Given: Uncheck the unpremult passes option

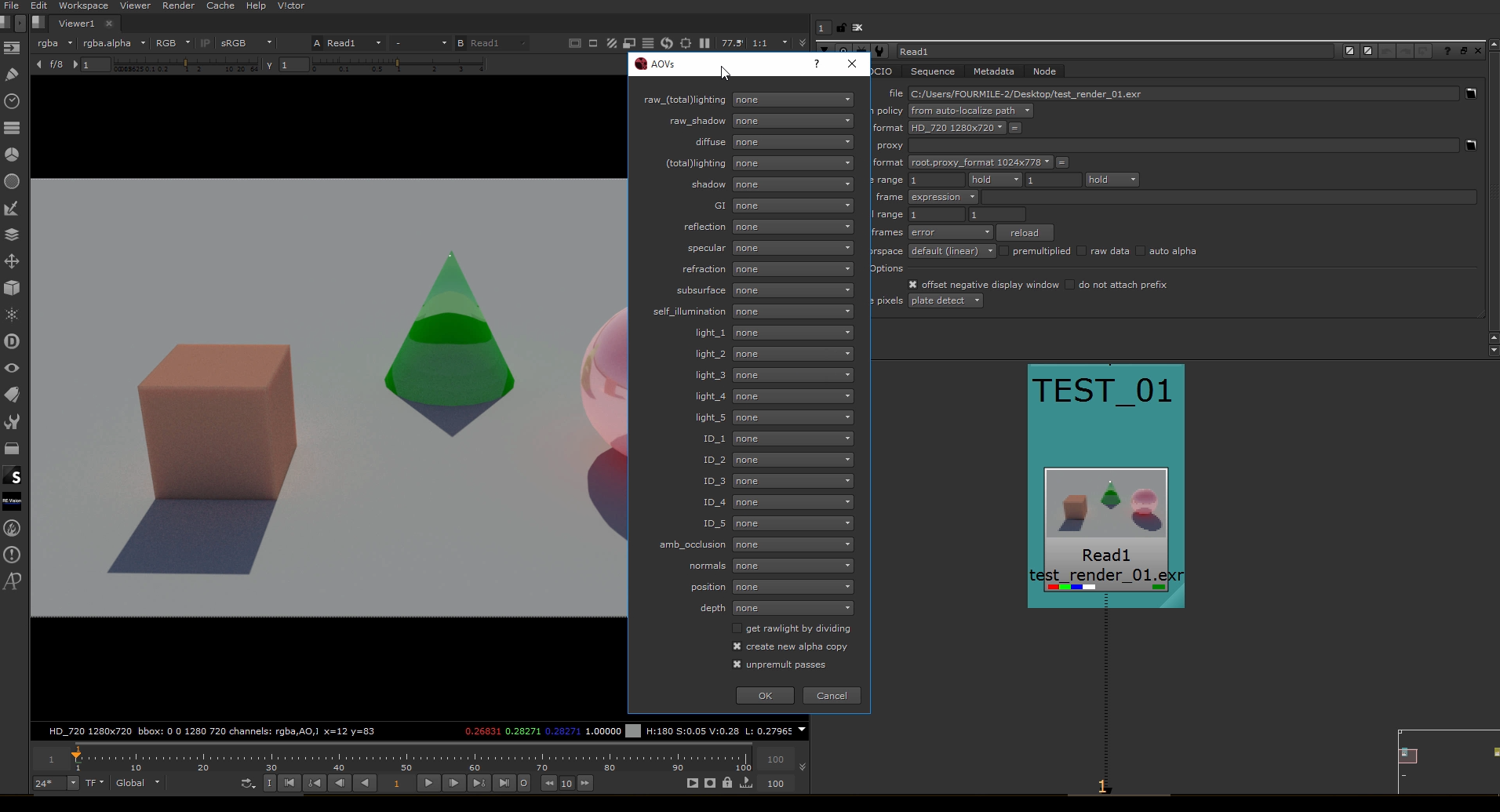Looking at the screenshot, I should [737, 665].
